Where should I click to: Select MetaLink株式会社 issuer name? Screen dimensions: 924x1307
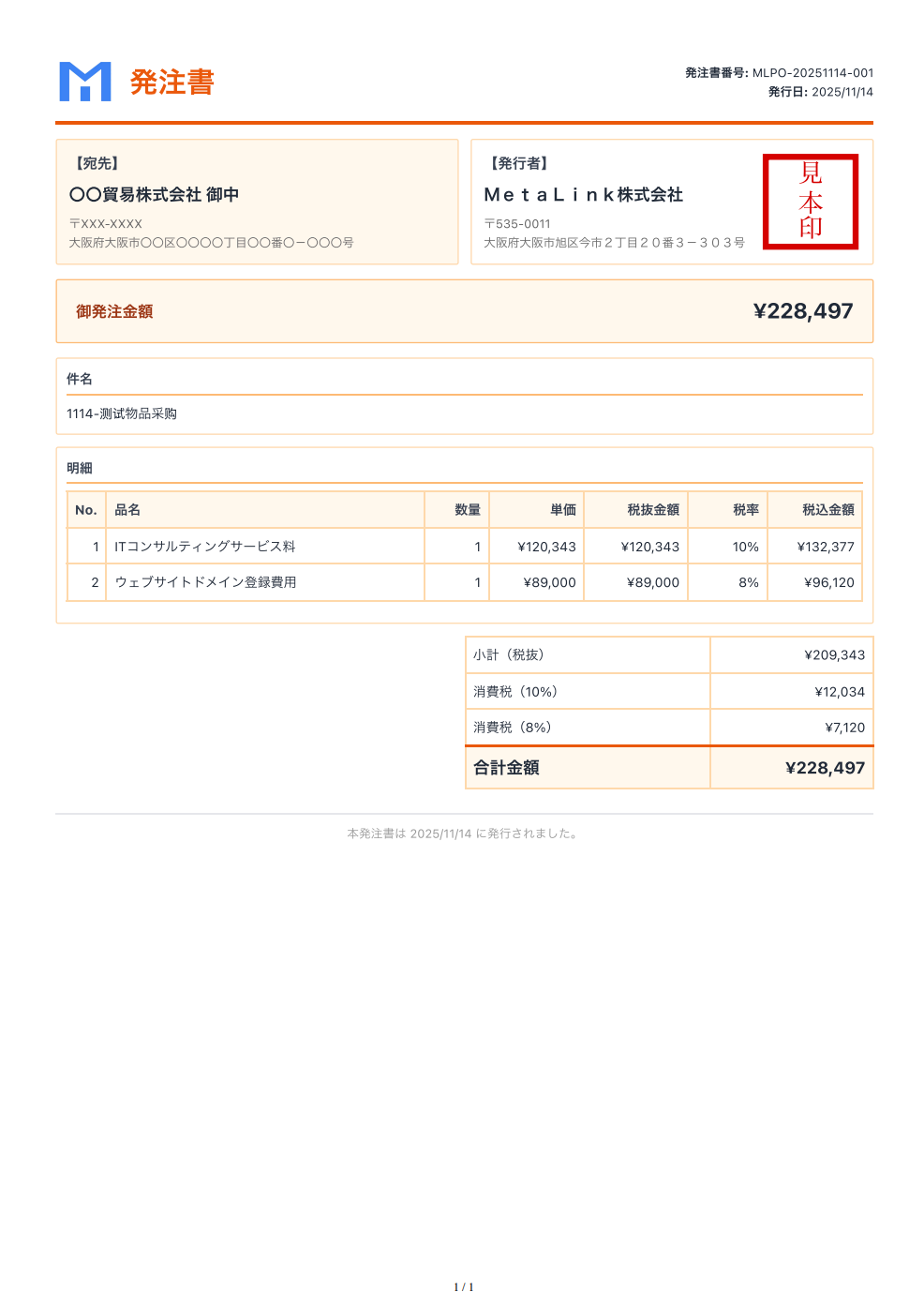tap(584, 195)
